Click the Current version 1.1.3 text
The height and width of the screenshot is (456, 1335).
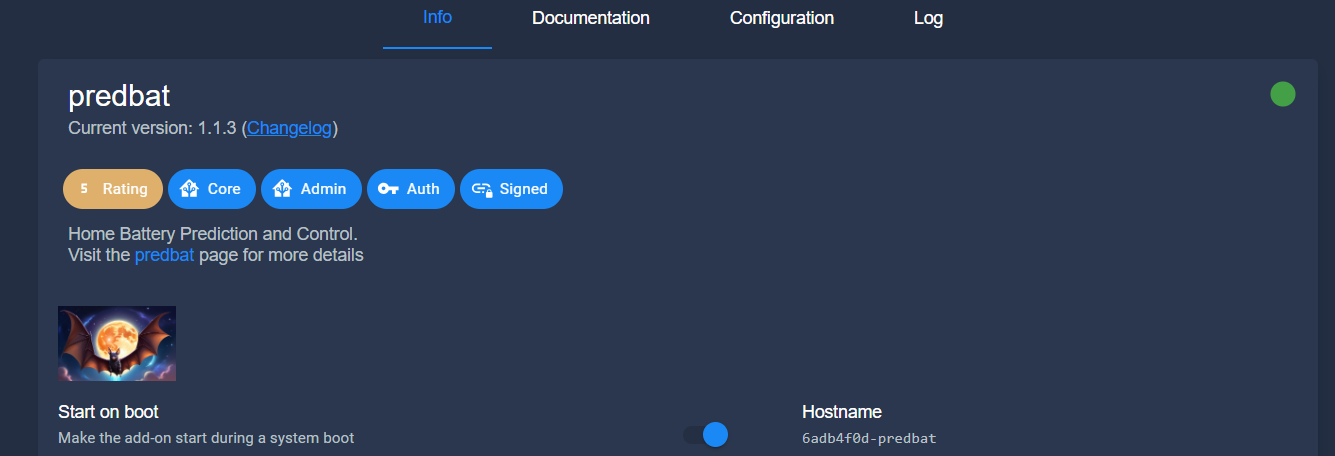(152, 128)
